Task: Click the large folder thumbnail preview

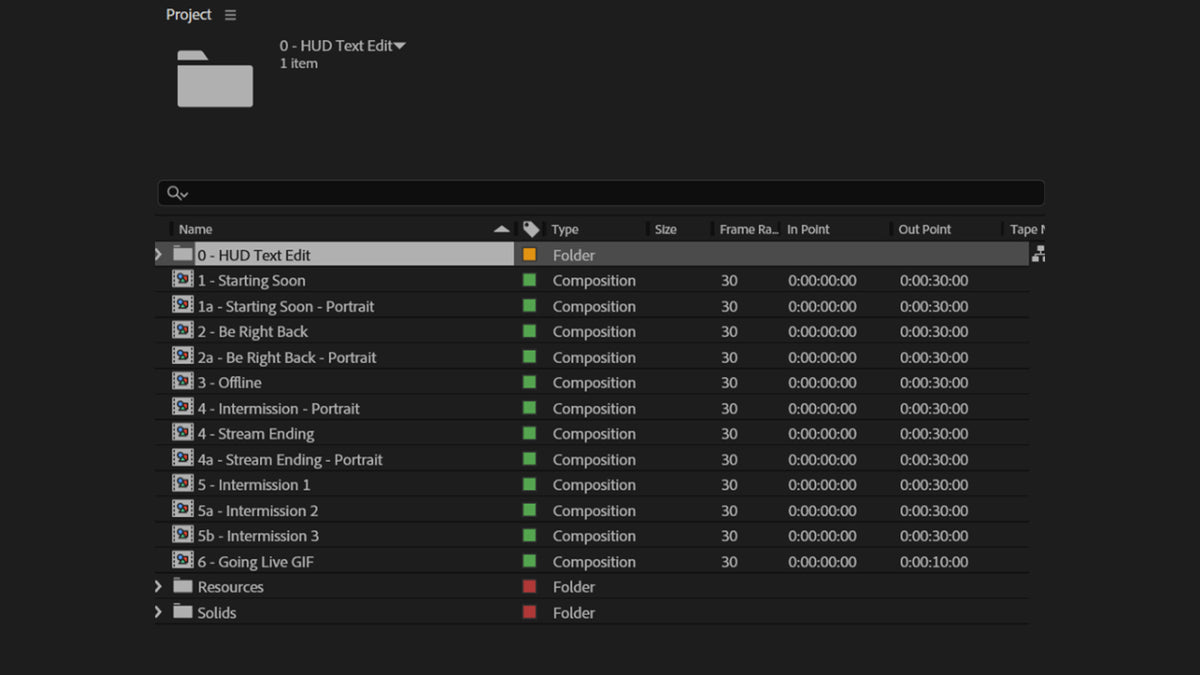Action: pyautogui.click(x=215, y=79)
